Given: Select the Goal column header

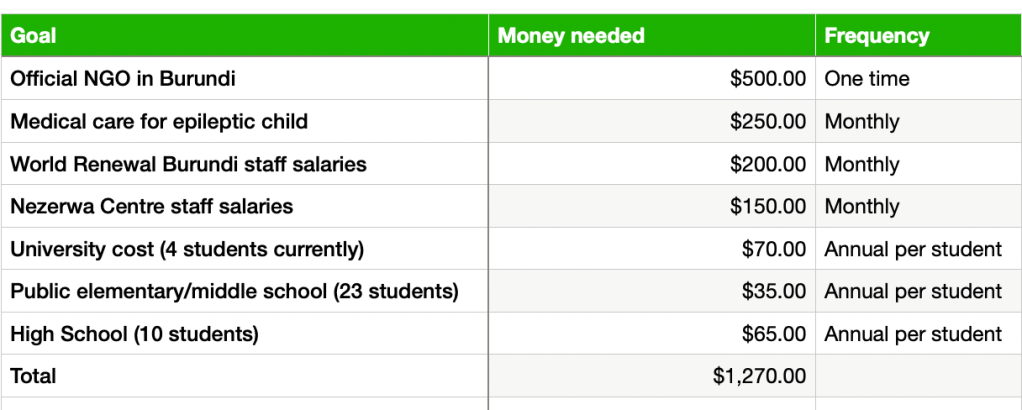Looking at the screenshot, I should click(x=34, y=36).
